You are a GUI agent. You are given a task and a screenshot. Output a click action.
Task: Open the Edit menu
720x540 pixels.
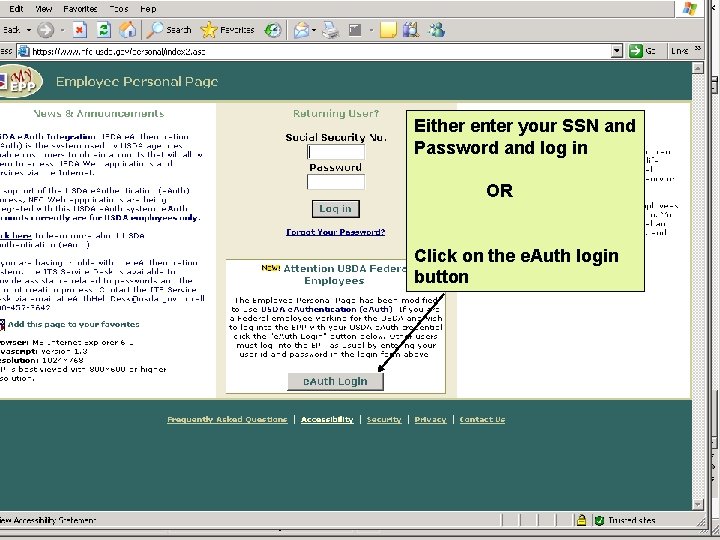[16, 9]
